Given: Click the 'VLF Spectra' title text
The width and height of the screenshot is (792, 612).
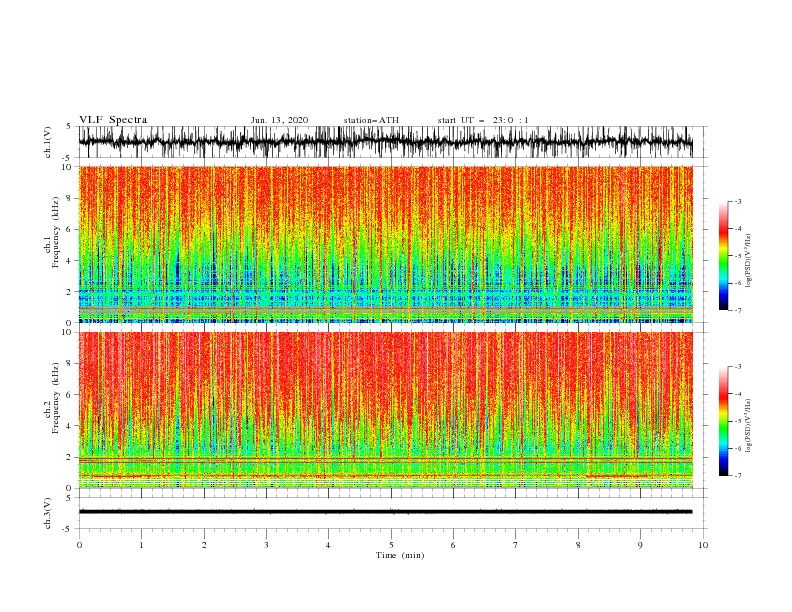Looking at the screenshot, I should 113,120.
